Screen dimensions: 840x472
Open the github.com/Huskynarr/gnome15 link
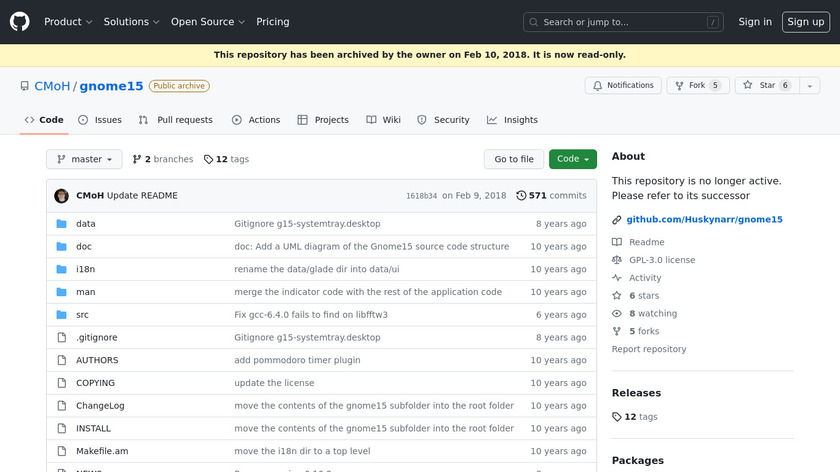[x=704, y=219]
